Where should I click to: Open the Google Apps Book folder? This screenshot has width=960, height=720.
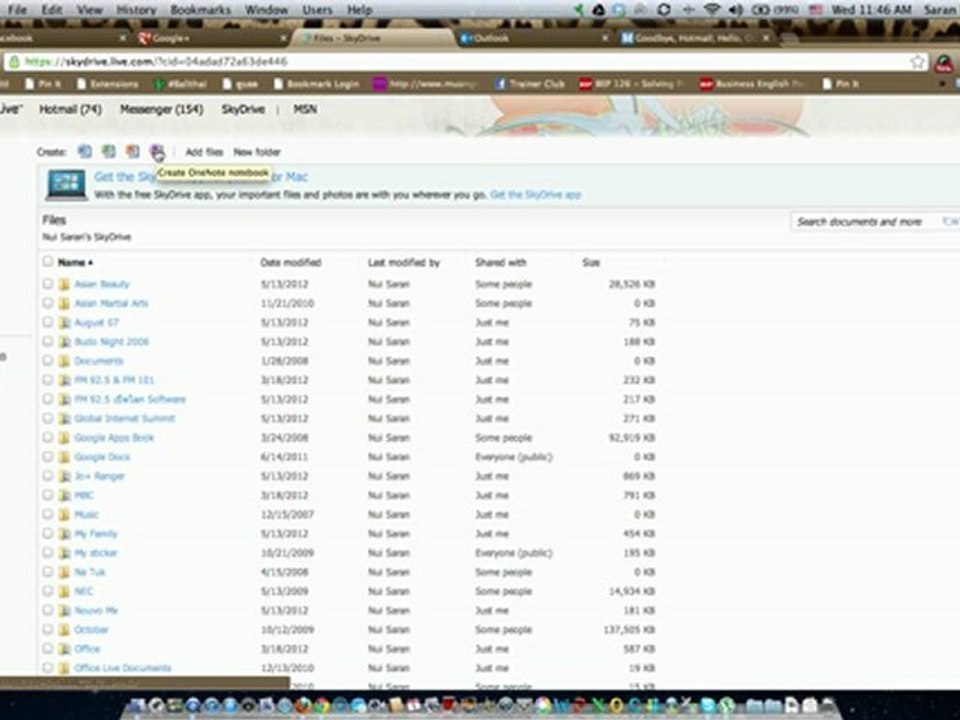click(x=114, y=438)
